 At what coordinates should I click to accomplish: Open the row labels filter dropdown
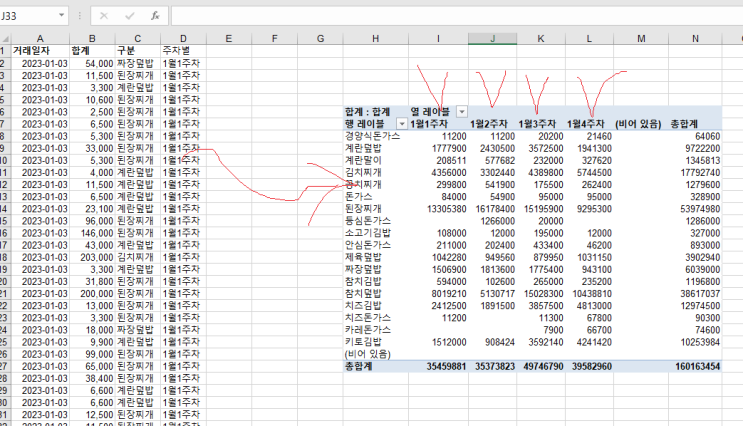tap(402, 124)
